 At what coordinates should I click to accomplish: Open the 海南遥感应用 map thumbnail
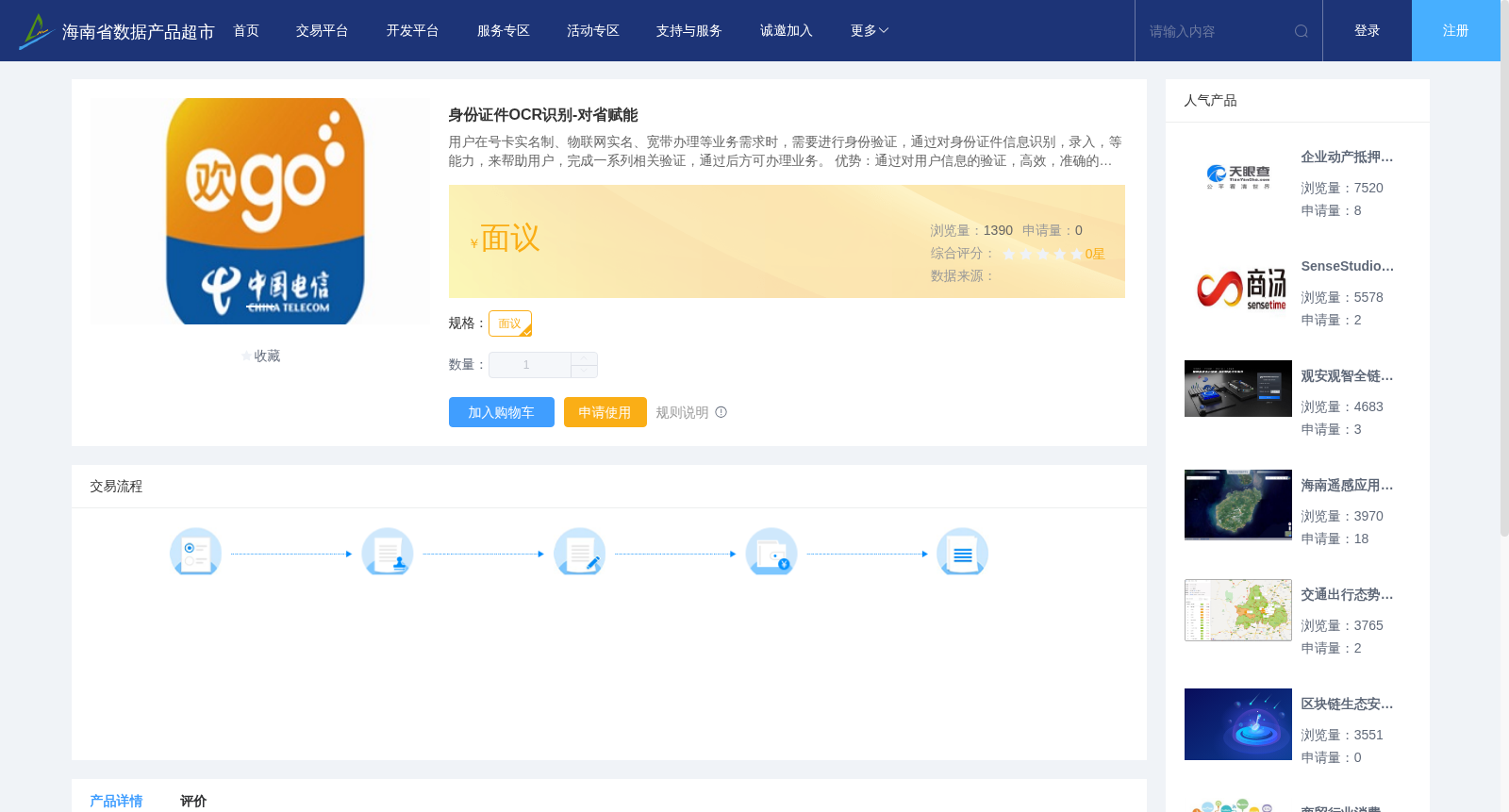[1238, 505]
